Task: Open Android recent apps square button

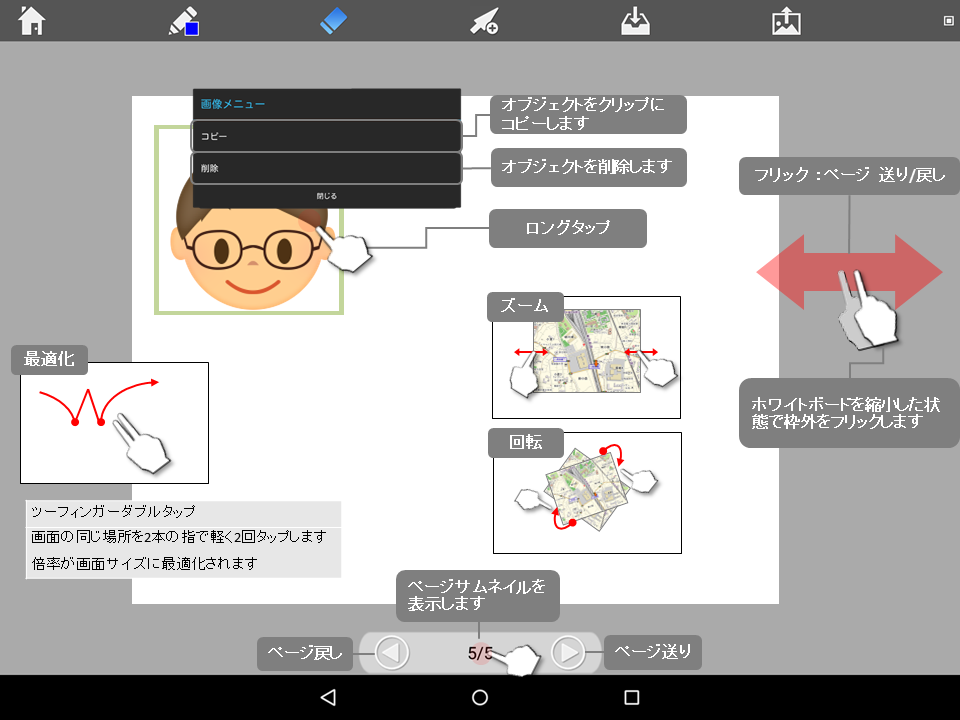Action: [x=631, y=697]
